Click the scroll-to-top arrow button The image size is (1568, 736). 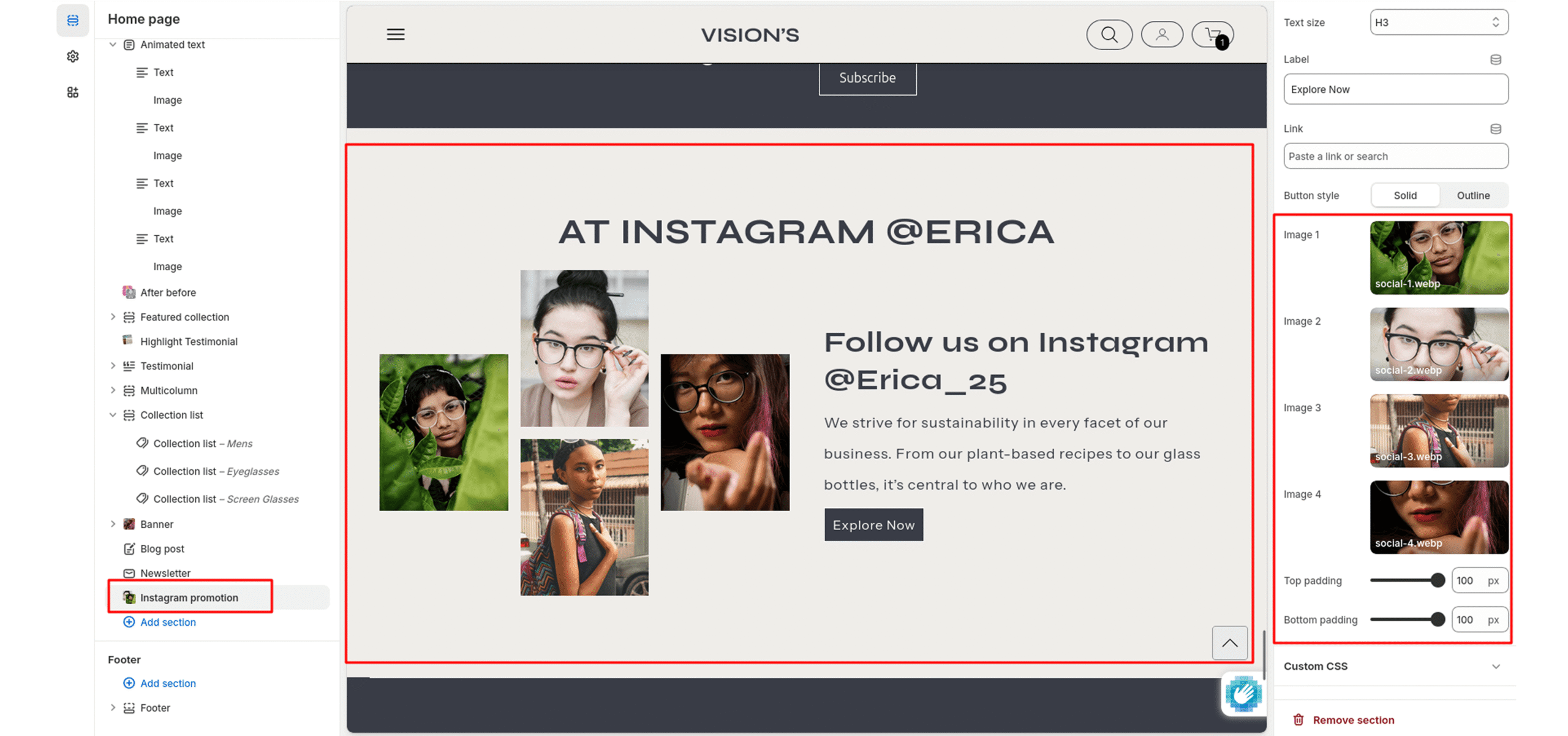[1229, 643]
